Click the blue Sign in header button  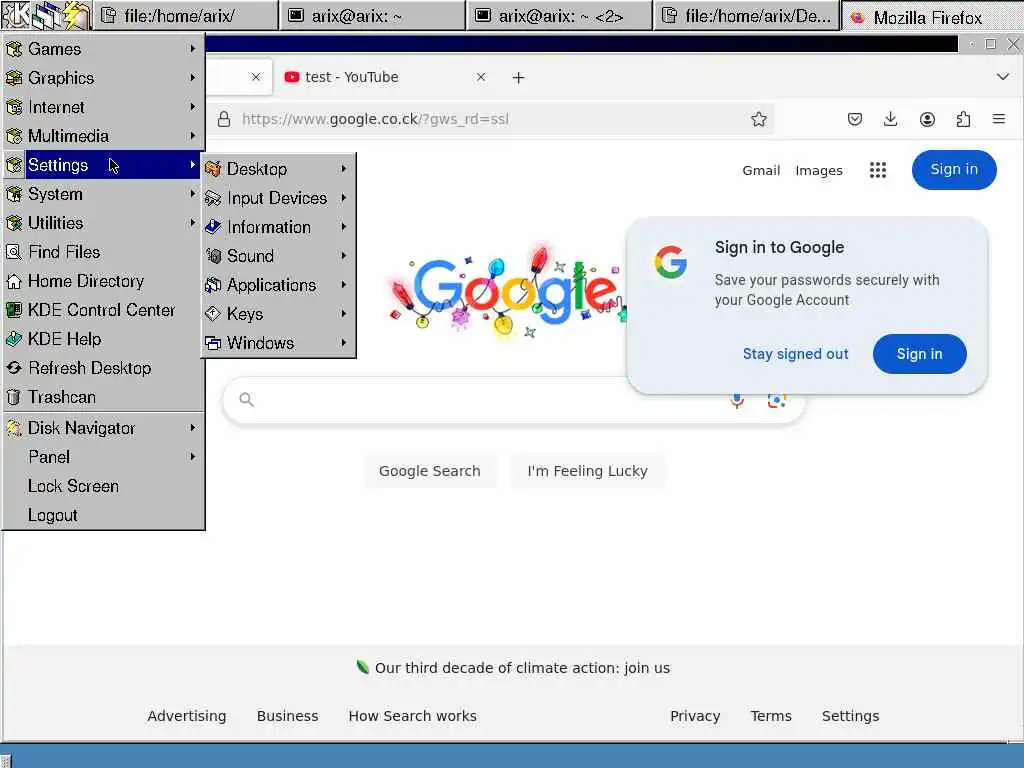[954, 170]
